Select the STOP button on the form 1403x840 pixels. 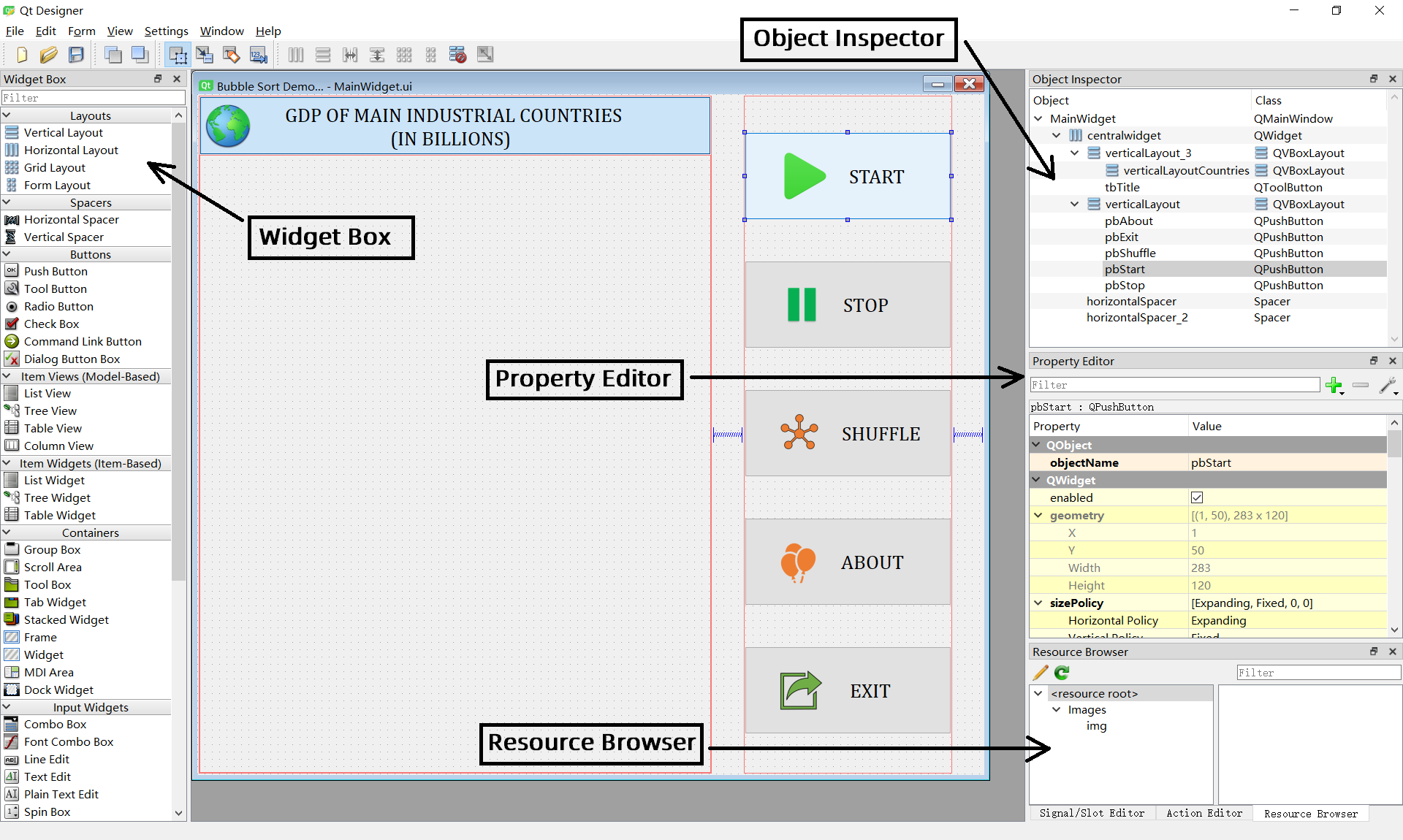[848, 305]
